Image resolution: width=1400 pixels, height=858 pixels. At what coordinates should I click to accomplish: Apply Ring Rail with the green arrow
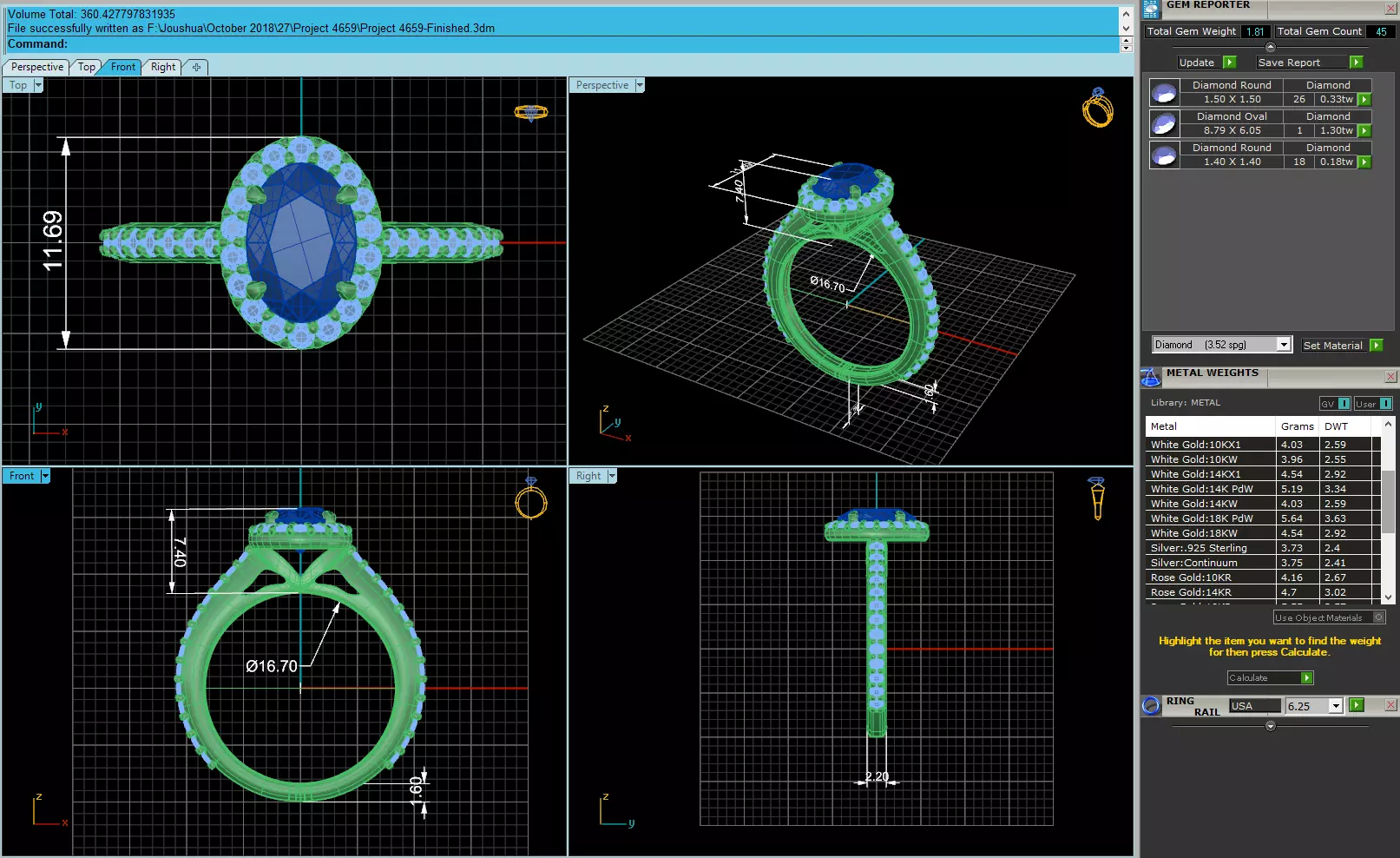point(1357,706)
